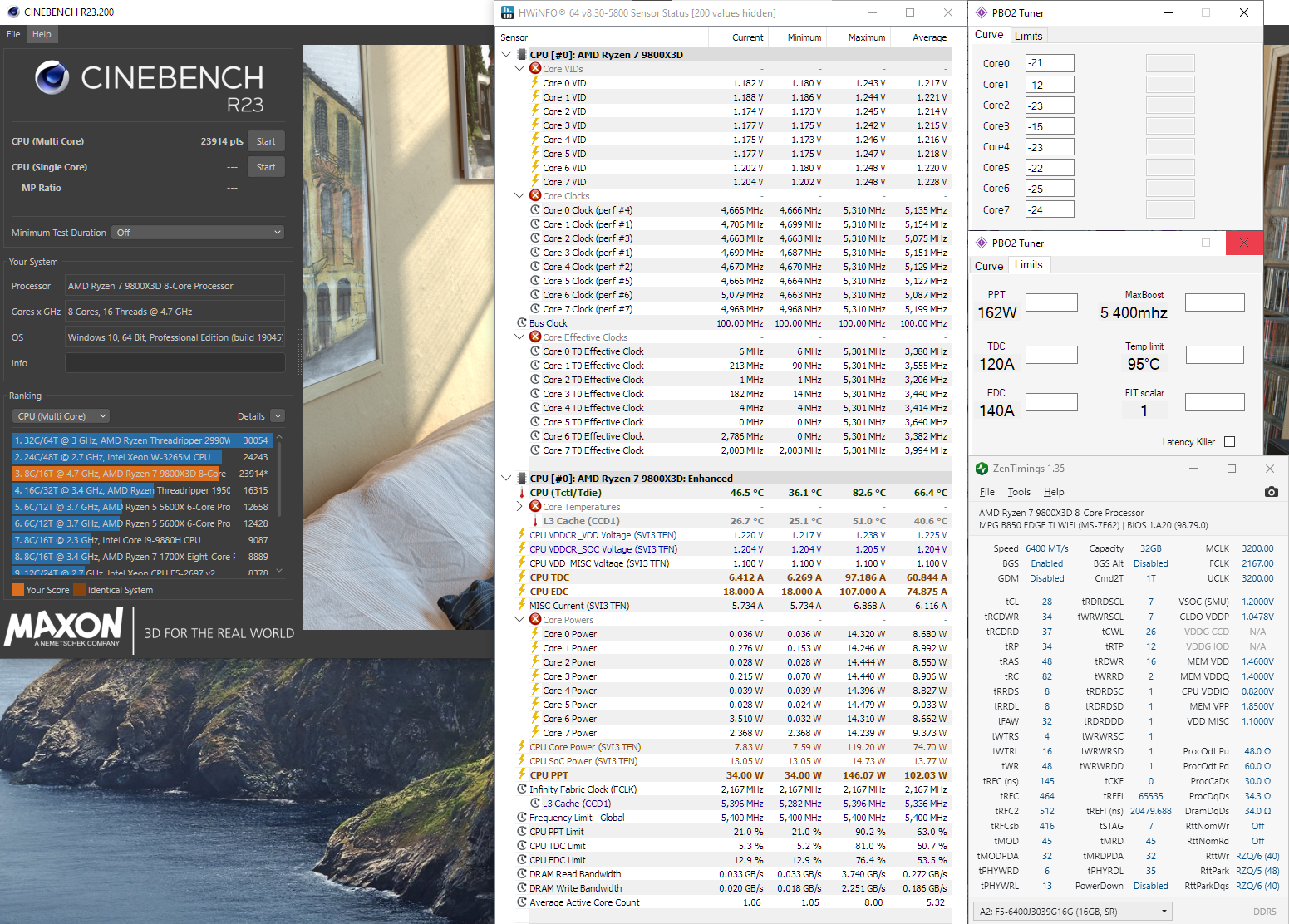1289x924 pixels.
Task: Click the Core7 curve value field in PBO2 Tuner
Action: click(x=1050, y=209)
